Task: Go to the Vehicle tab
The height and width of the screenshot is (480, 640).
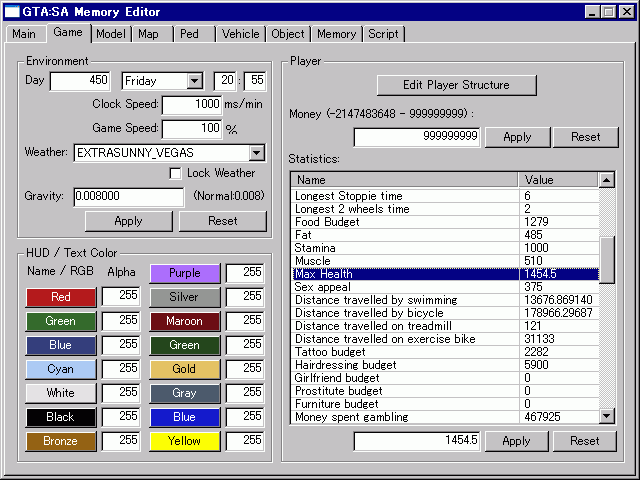Action: click(240, 34)
